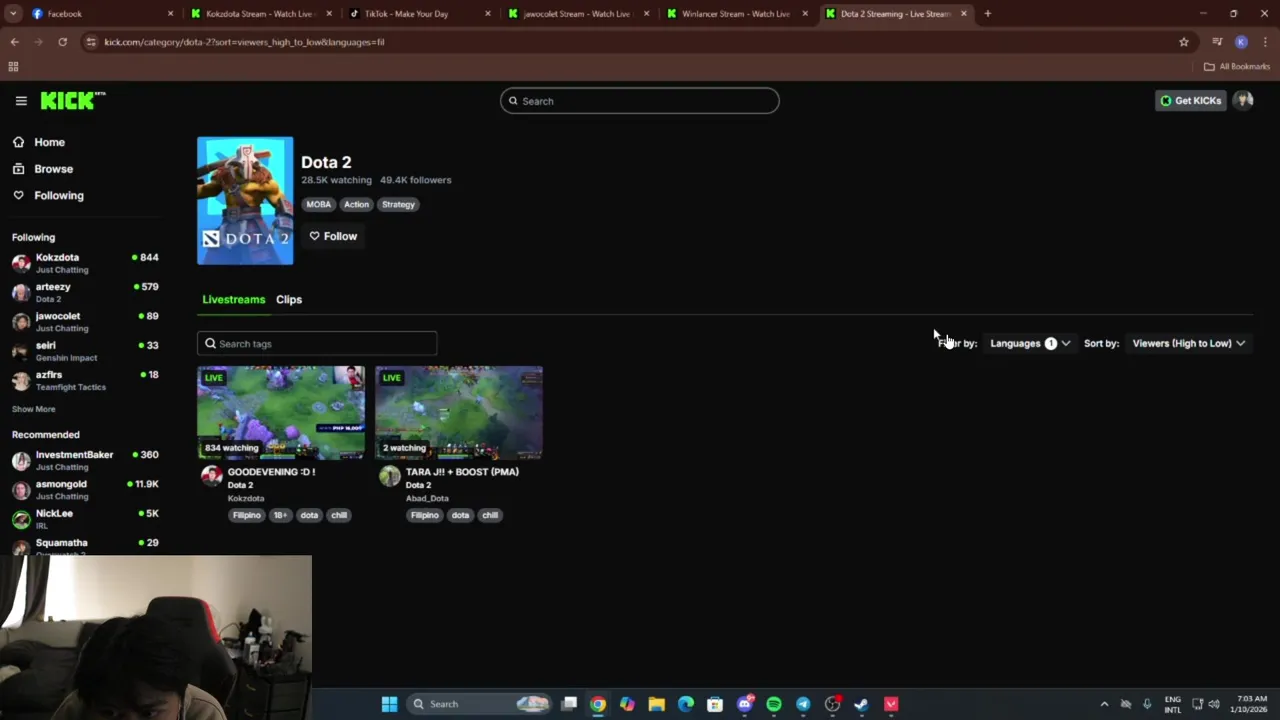Click Filipino tag under Kokzdota stream

point(247,515)
